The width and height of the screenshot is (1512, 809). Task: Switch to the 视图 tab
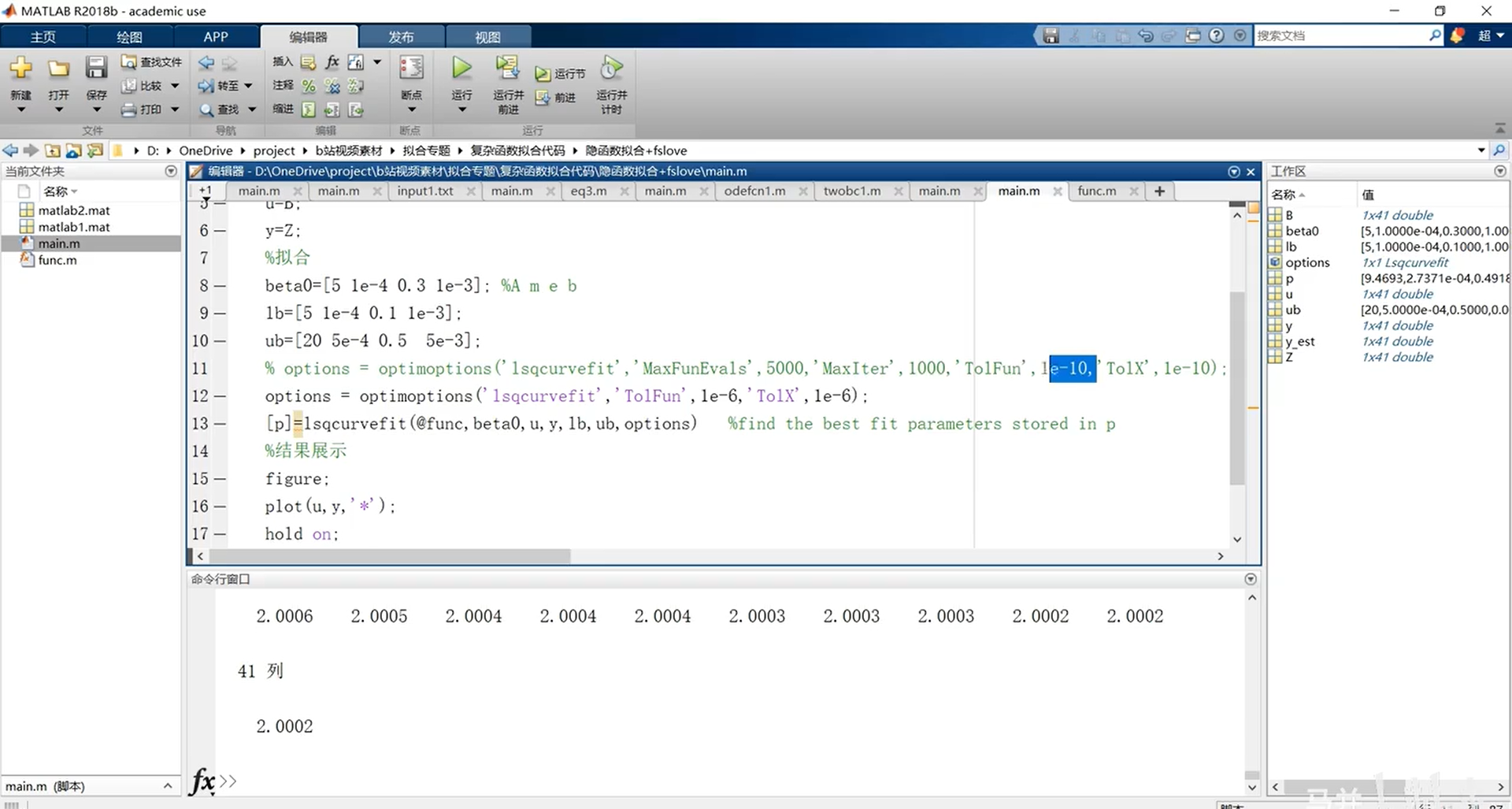(487, 36)
